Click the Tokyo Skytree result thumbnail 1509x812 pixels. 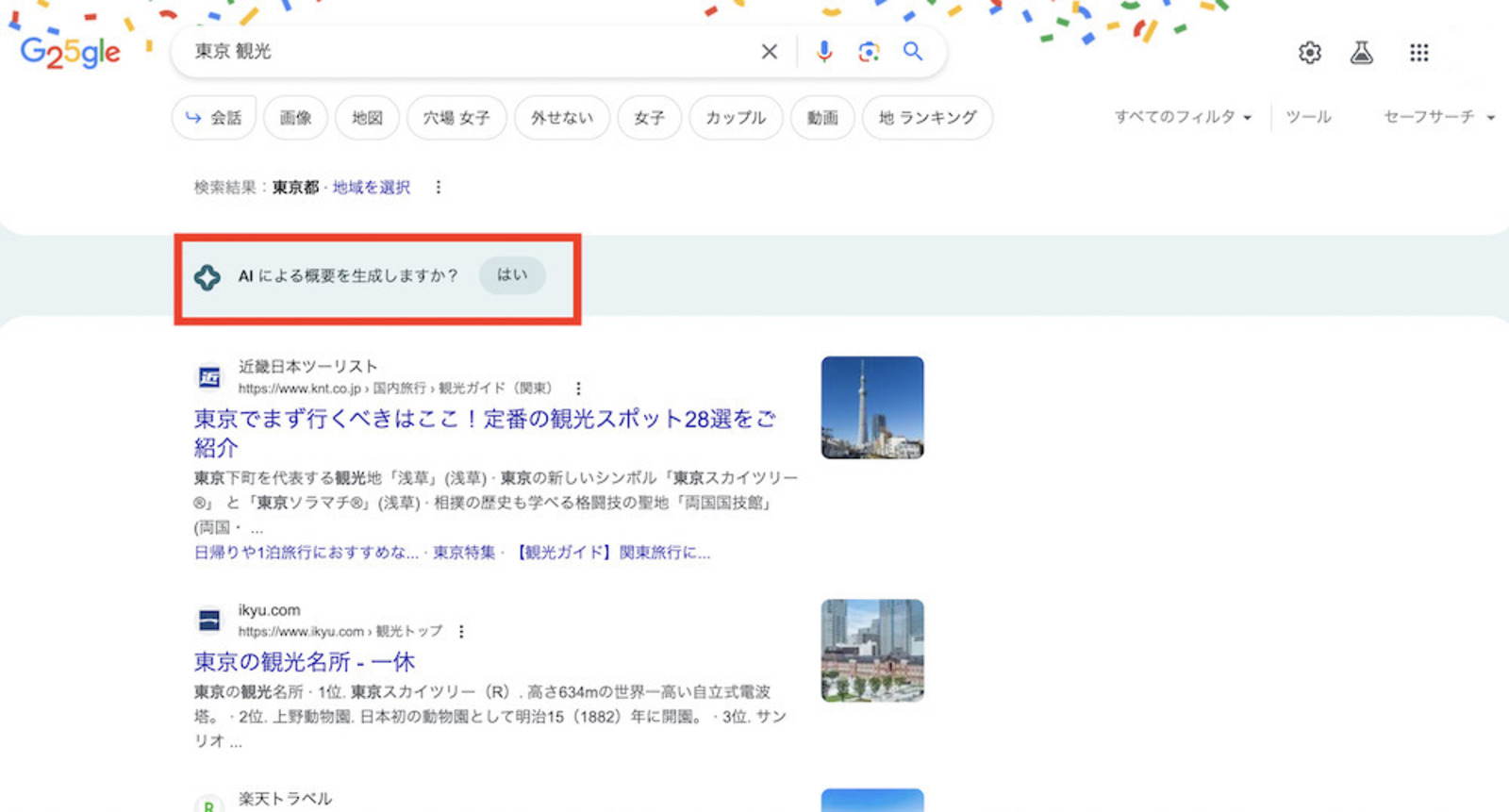[x=872, y=407]
